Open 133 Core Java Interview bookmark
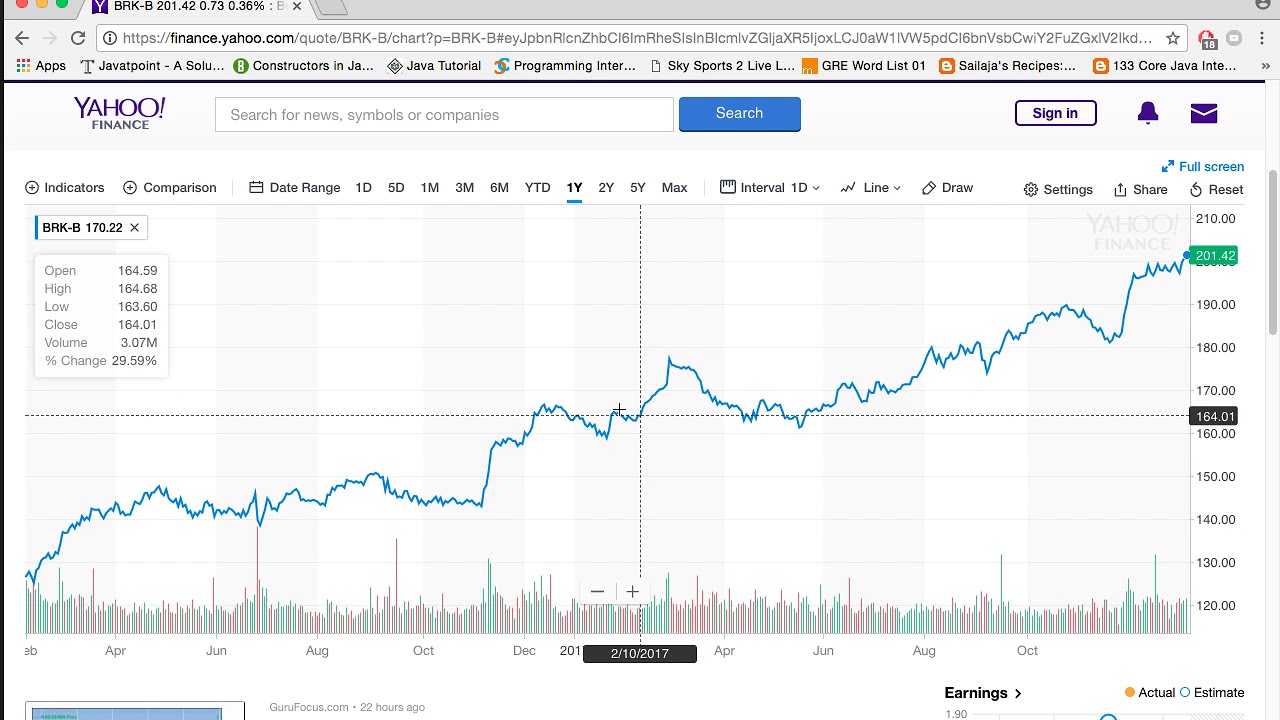 (x=1165, y=66)
